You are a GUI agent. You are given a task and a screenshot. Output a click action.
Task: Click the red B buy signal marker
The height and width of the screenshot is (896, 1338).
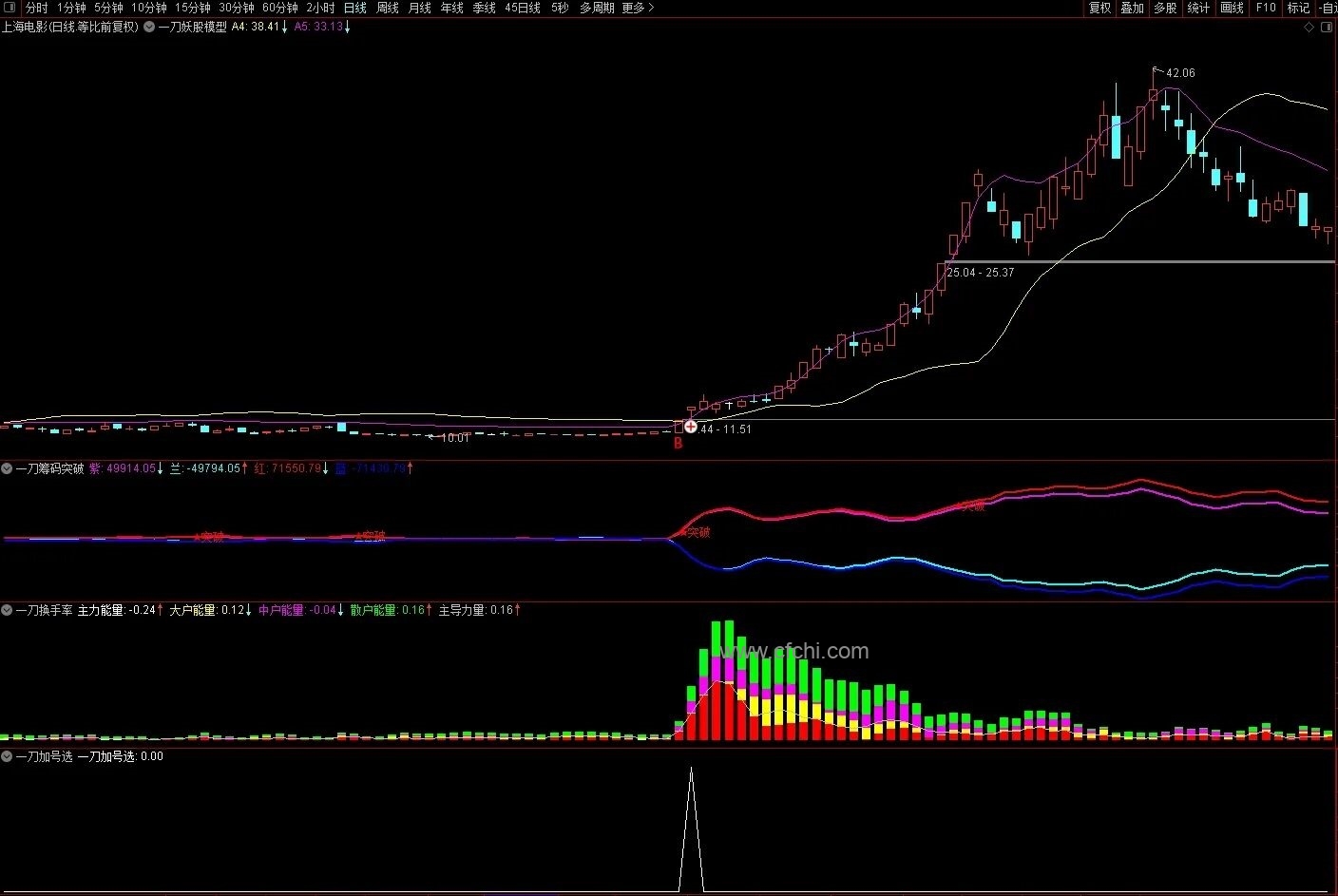coord(678,443)
